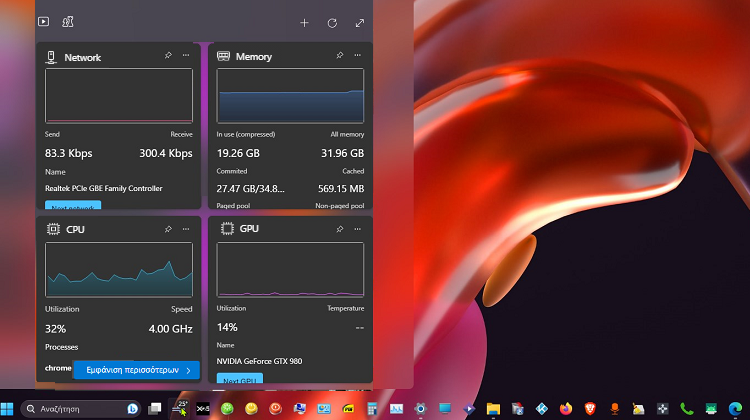Viewport: 750px width, 420px height.
Task: Click the Εμφάνιση περισσότερων button
Action: 136,370
